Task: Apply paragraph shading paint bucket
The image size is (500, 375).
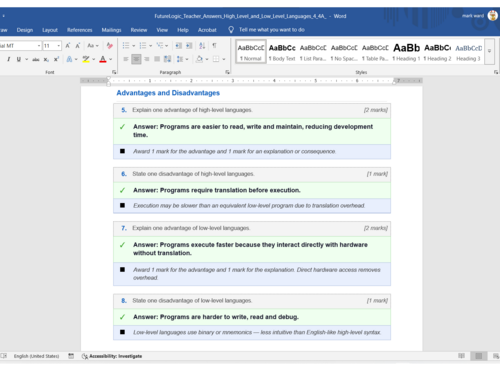Action: click(x=199, y=59)
